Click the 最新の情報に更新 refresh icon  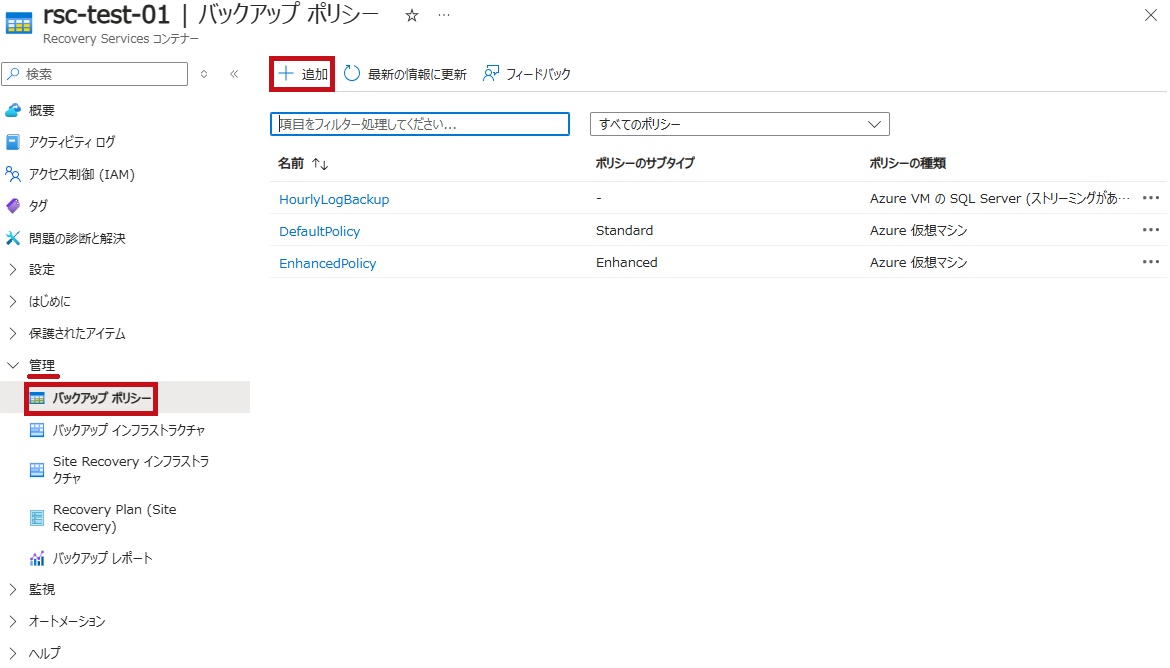(352, 73)
